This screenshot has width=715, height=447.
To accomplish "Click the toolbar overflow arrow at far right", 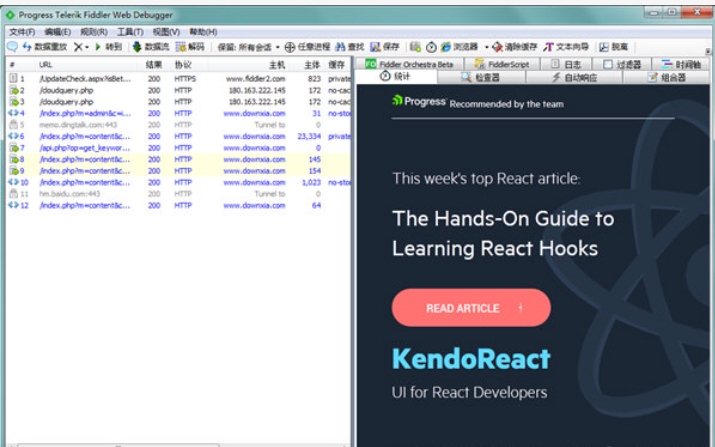I will click(x=708, y=51).
